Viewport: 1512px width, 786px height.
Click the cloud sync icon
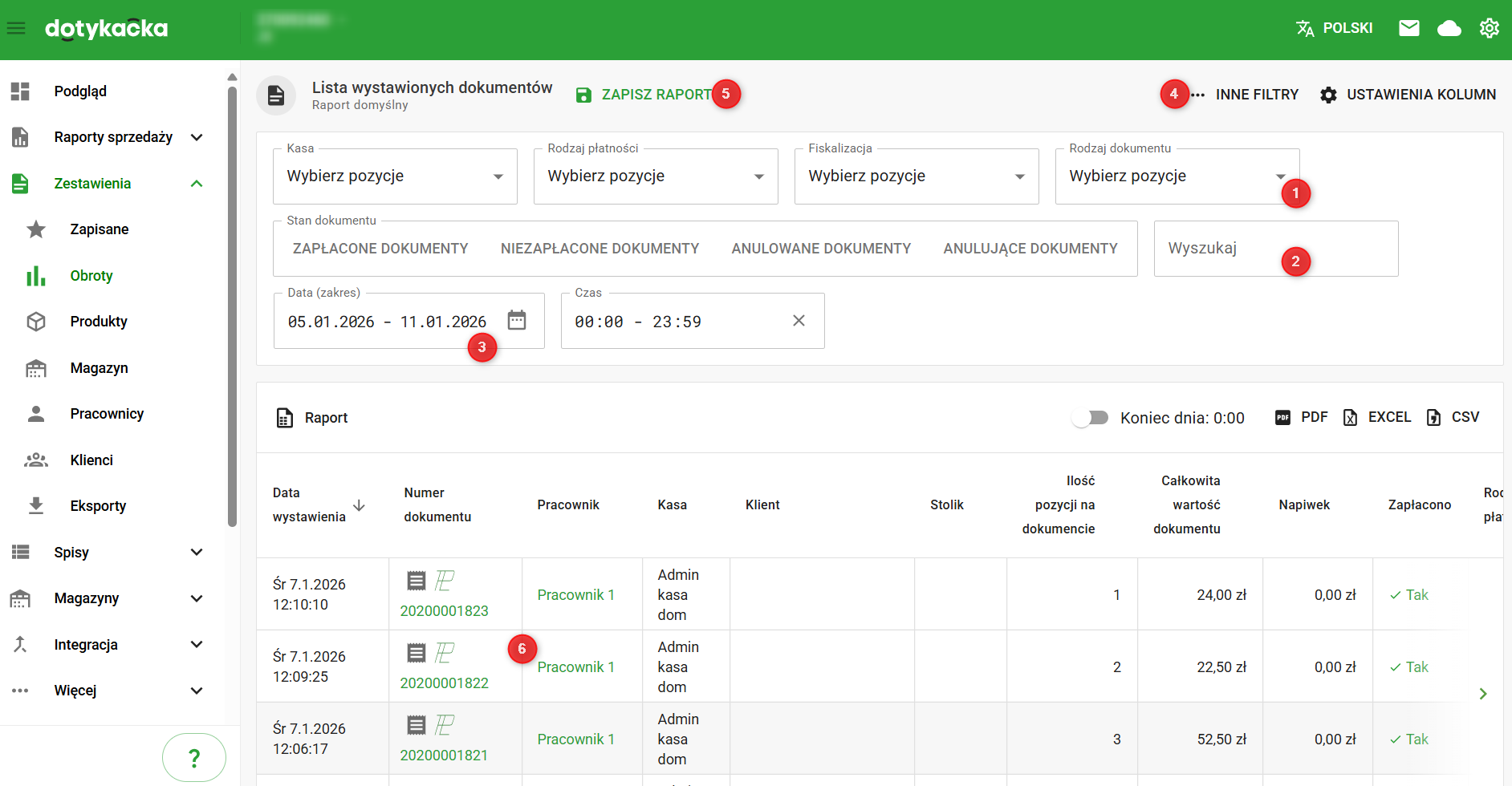coord(1449,29)
